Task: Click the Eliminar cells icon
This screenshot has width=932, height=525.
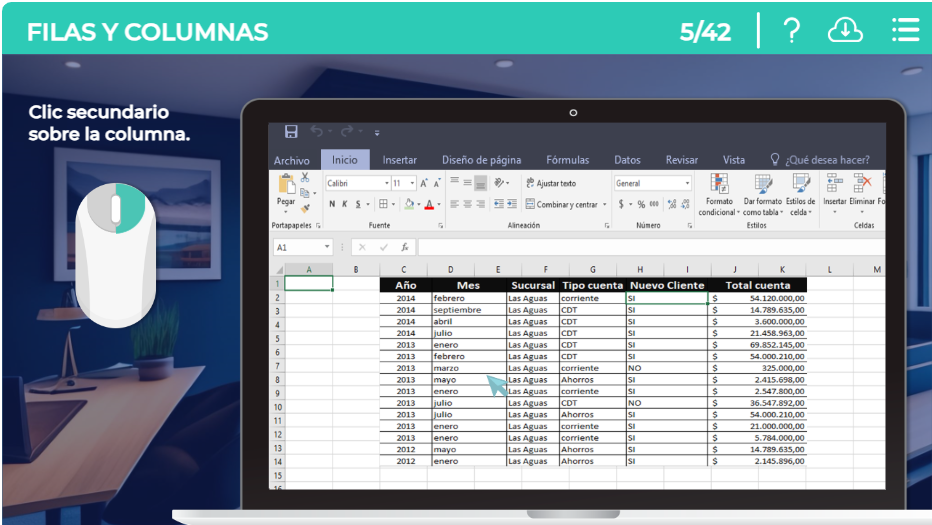Action: tap(862, 184)
